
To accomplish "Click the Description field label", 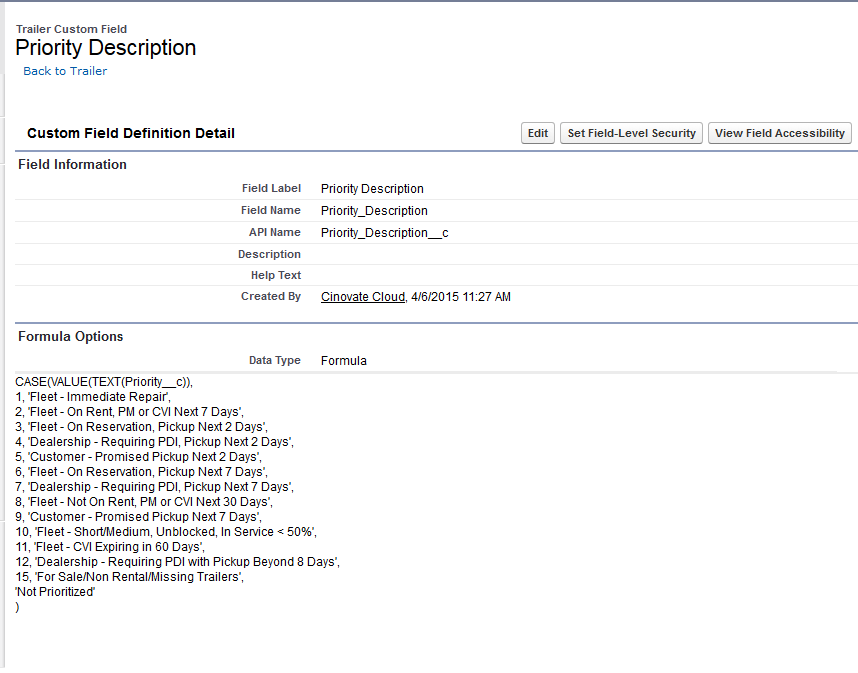I will pyautogui.click(x=269, y=254).
